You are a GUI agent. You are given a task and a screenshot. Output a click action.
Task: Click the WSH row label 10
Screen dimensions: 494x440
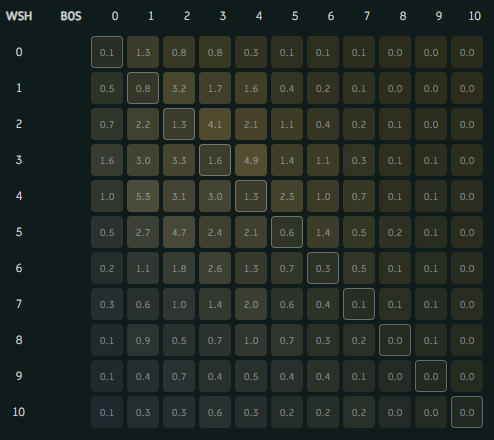pyautogui.click(x=19, y=412)
